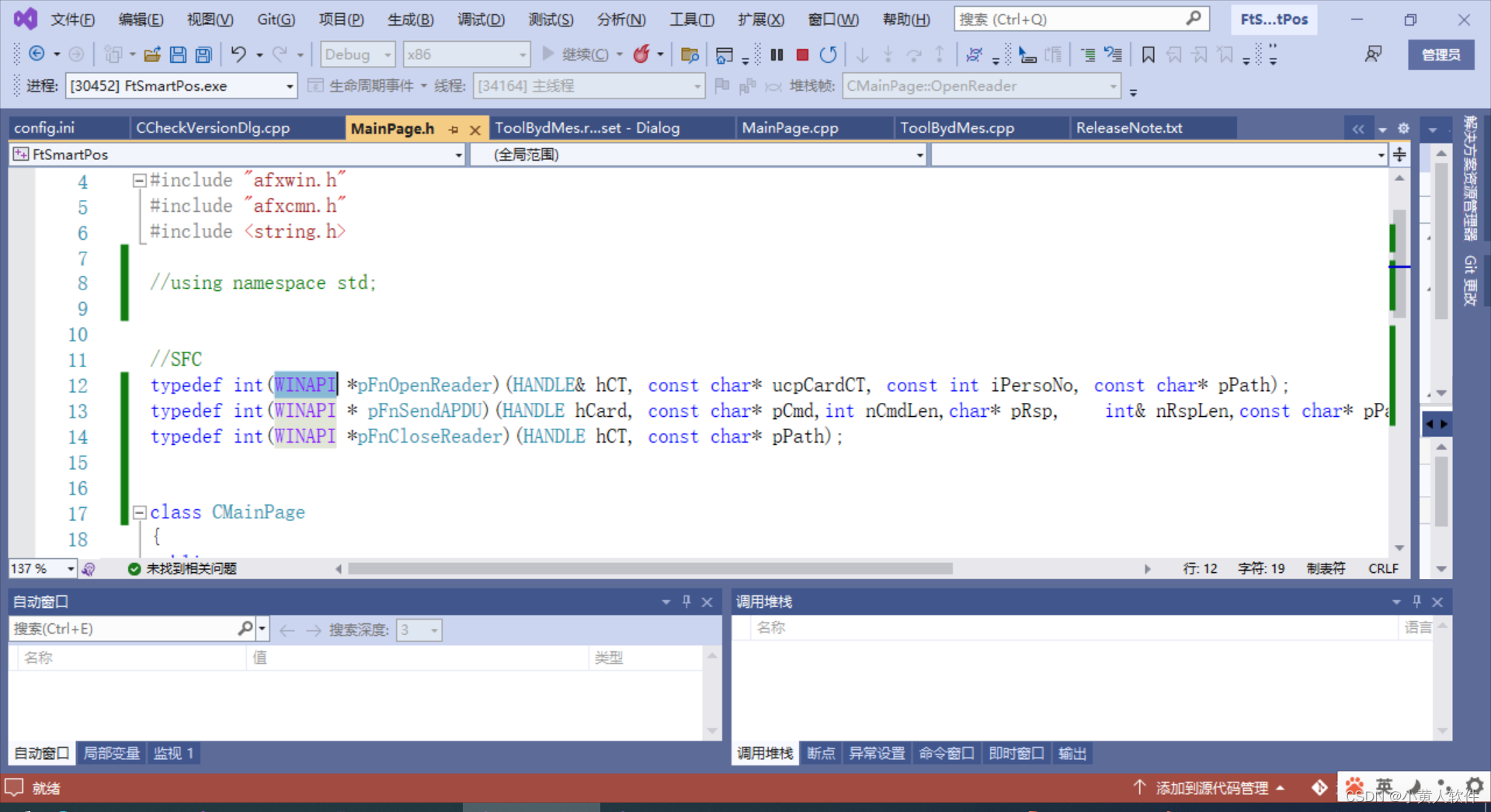The image size is (1491, 812).
Task: Stop debugging with the red square icon
Action: 802,54
